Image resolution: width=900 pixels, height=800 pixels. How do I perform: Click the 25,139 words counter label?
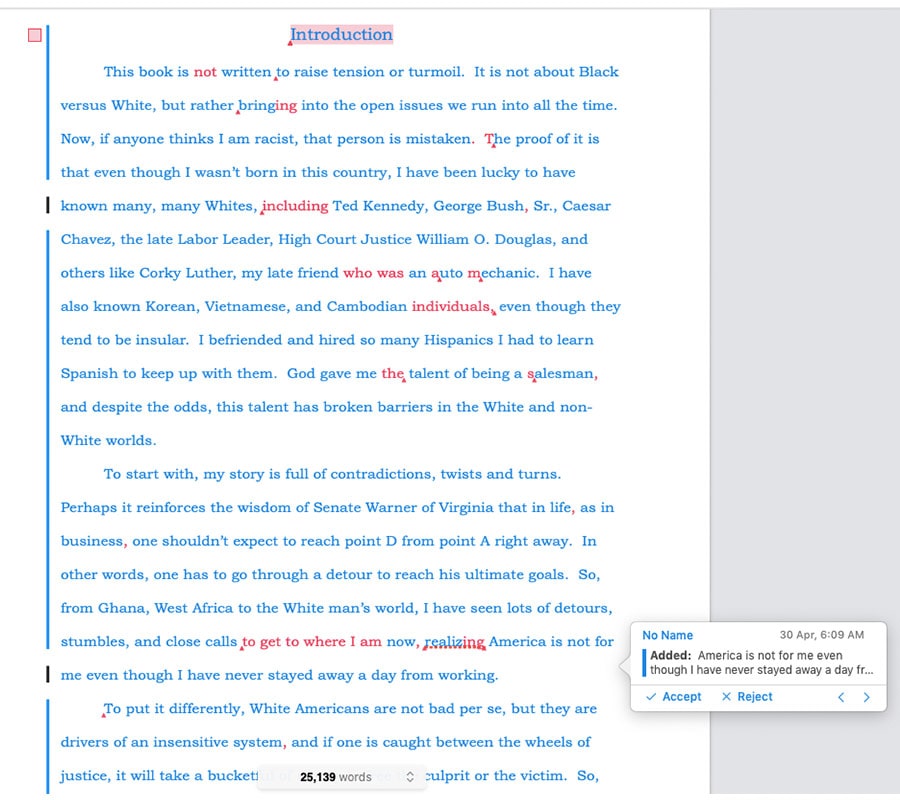click(x=335, y=777)
